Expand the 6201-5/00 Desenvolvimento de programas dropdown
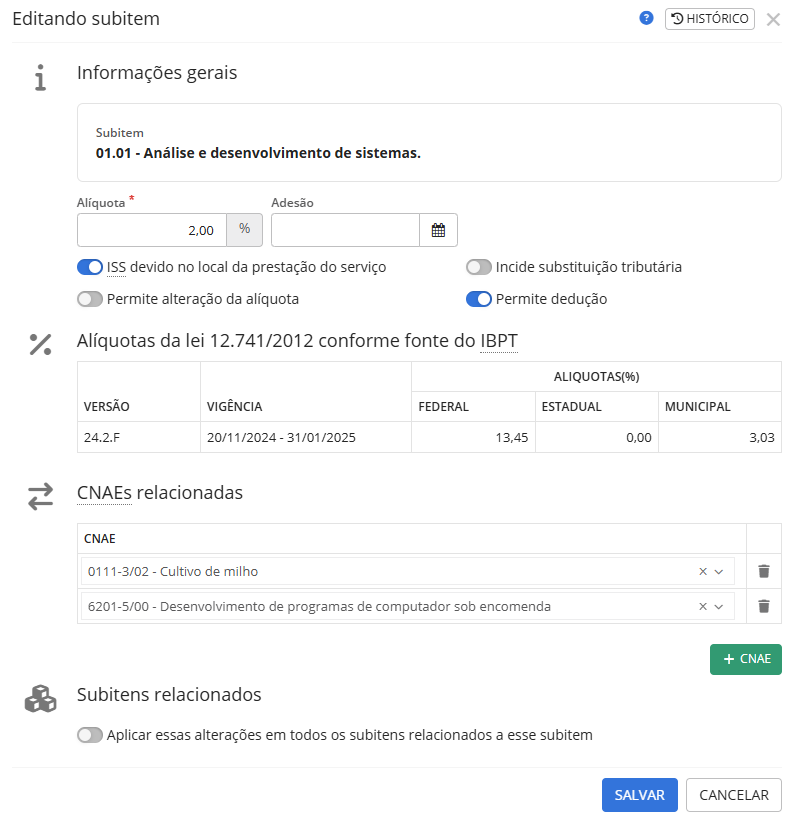The width and height of the screenshot is (789, 815). click(x=719, y=606)
